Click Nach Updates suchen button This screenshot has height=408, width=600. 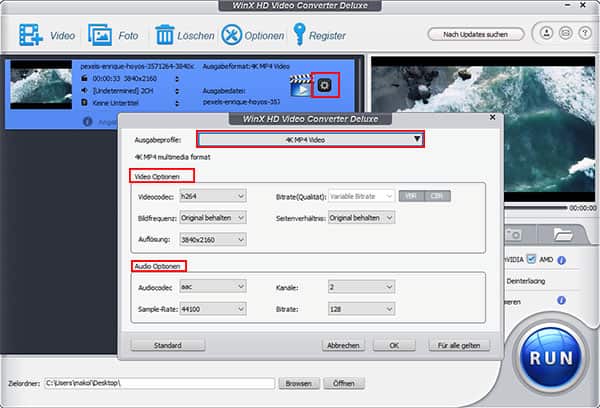pos(476,34)
